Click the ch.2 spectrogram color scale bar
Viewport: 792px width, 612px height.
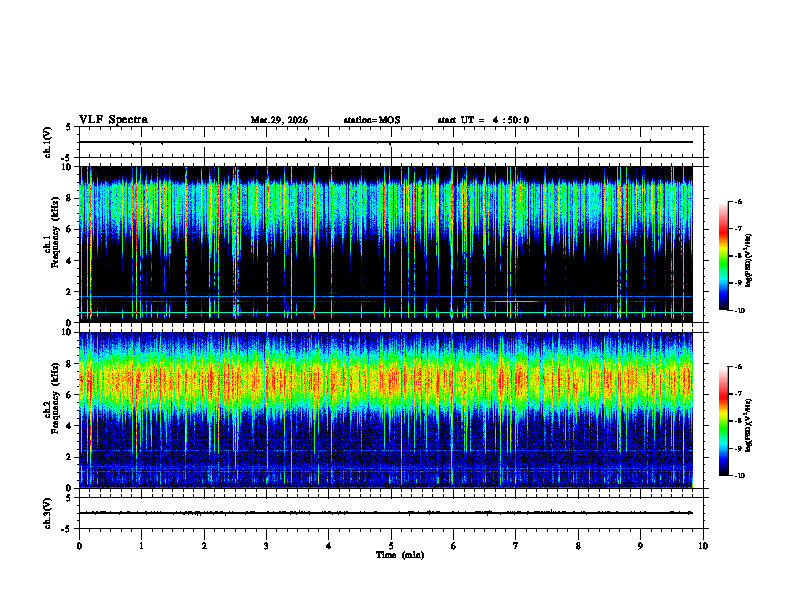pos(724,421)
